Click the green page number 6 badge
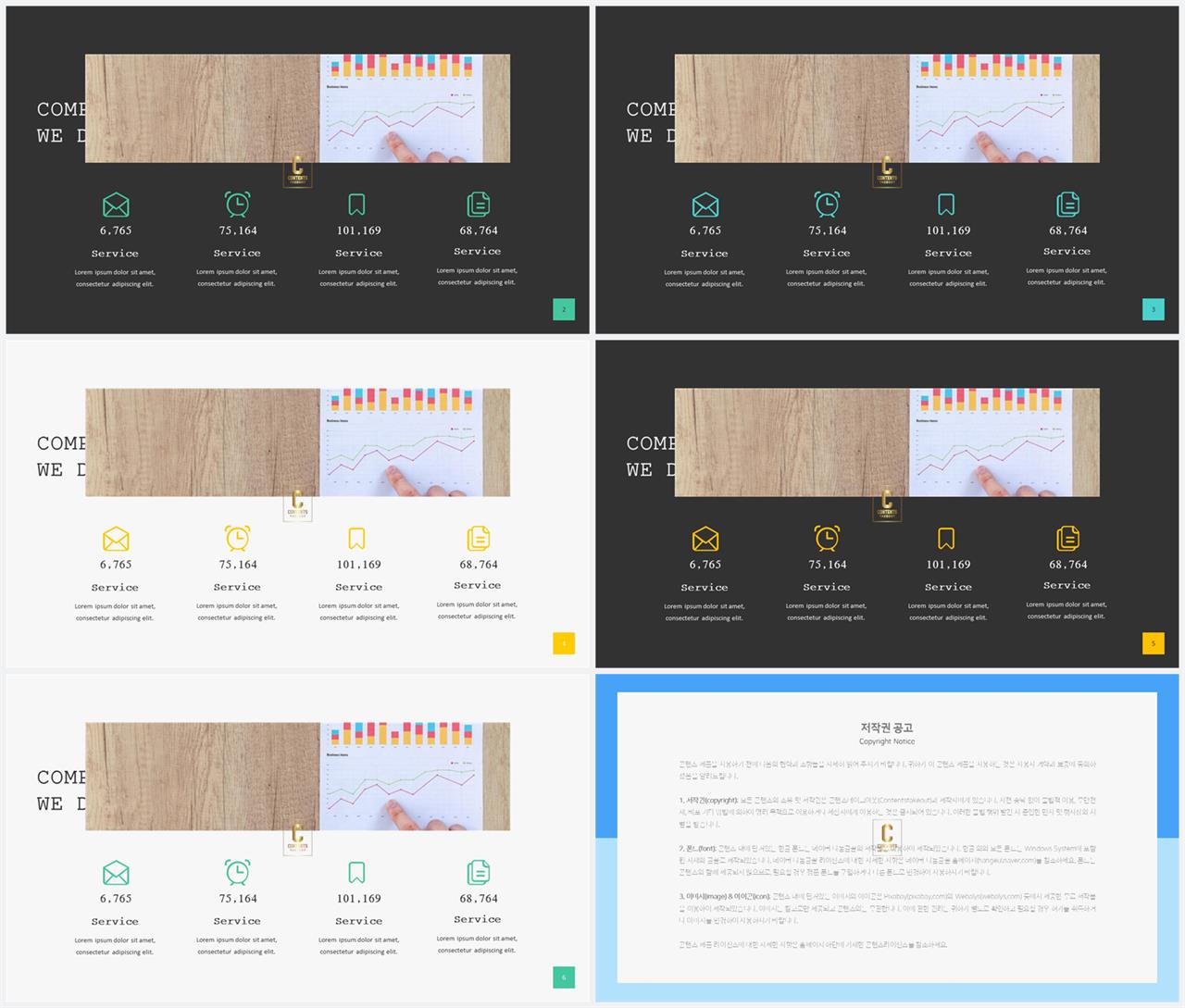The image size is (1185, 1008). pyautogui.click(x=564, y=977)
